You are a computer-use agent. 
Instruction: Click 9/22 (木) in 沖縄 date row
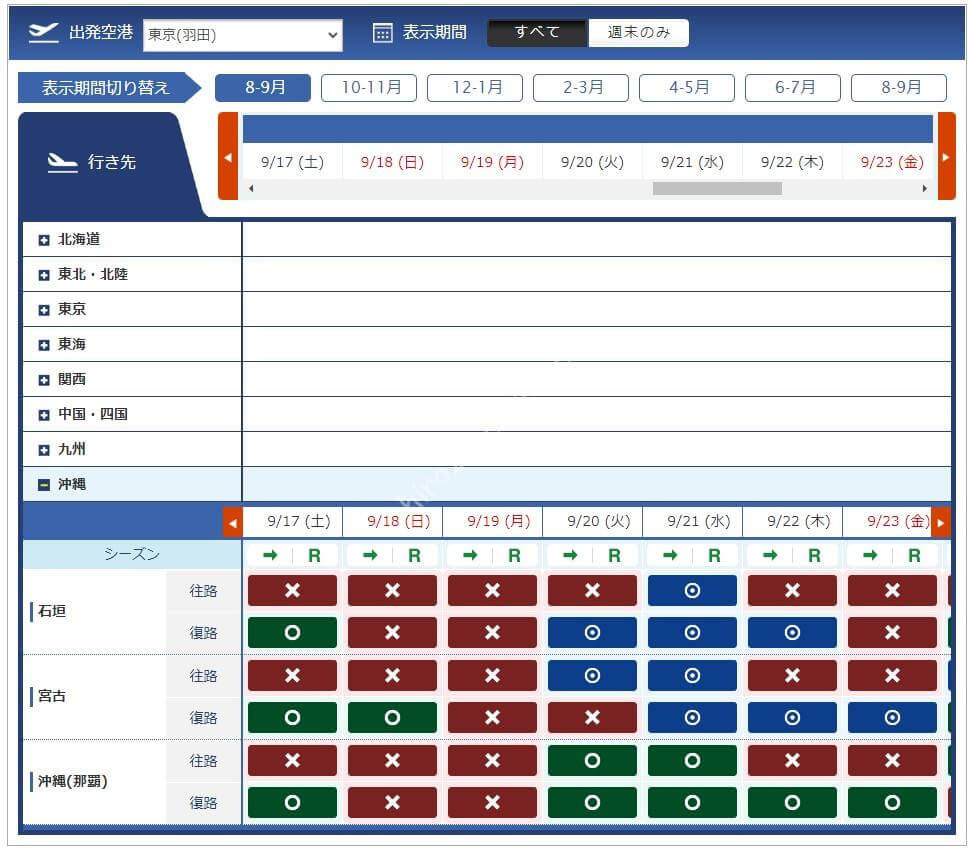(x=798, y=521)
